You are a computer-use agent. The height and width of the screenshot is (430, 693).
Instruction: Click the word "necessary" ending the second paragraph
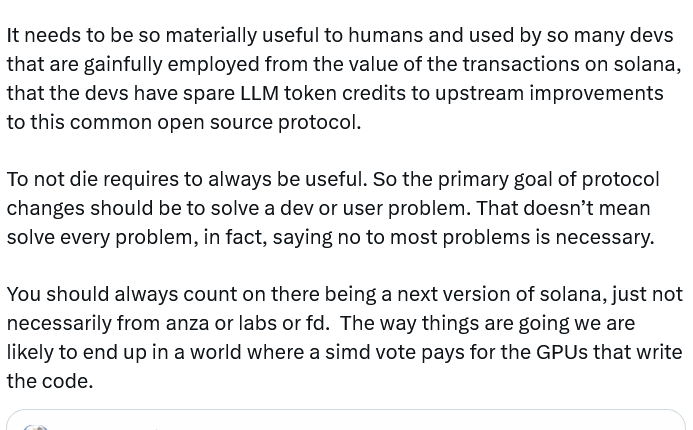tap(603, 237)
